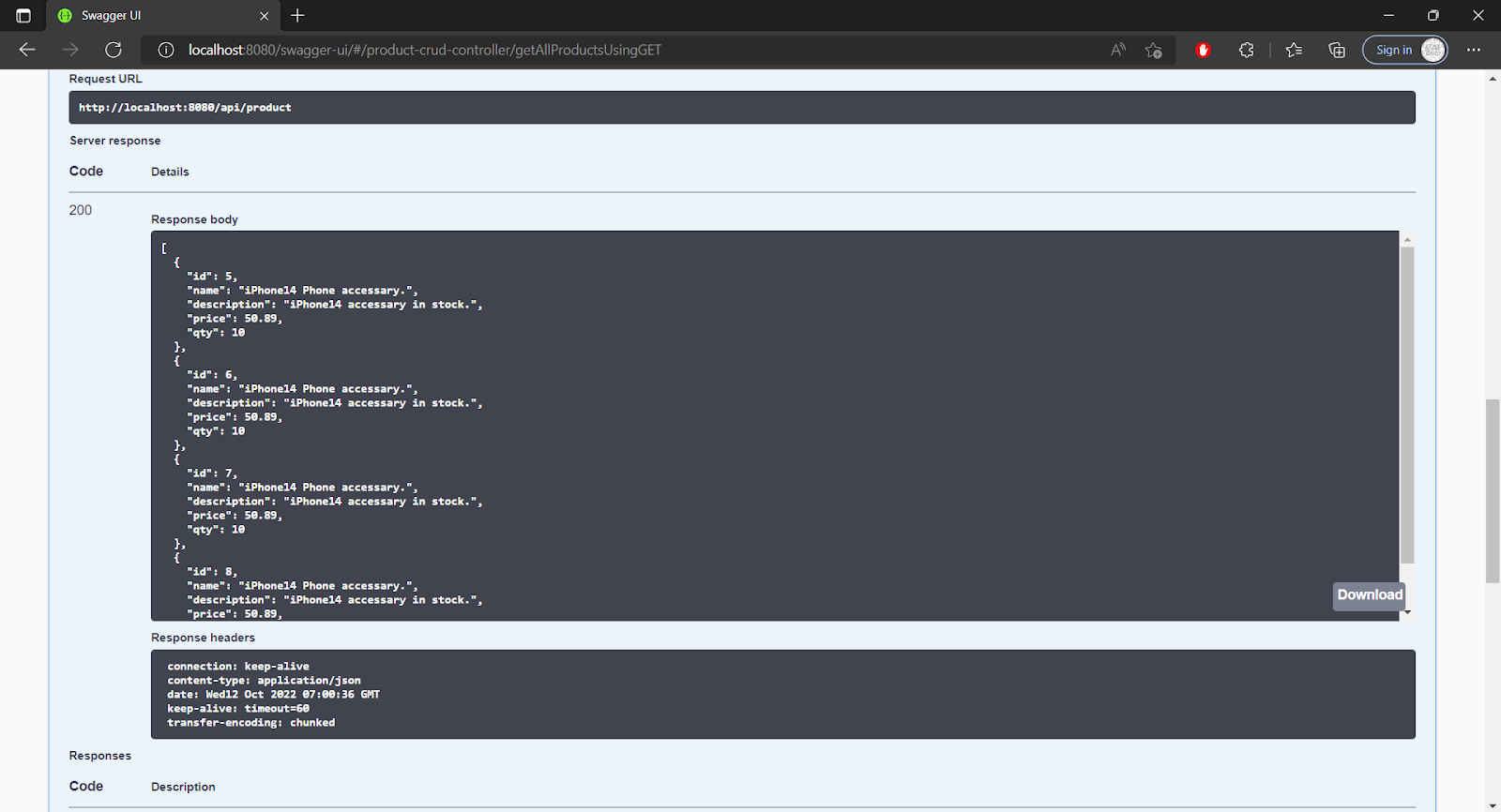Restore down the browser window
The height and width of the screenshot is (812, 1501).
coord(1433,16)
